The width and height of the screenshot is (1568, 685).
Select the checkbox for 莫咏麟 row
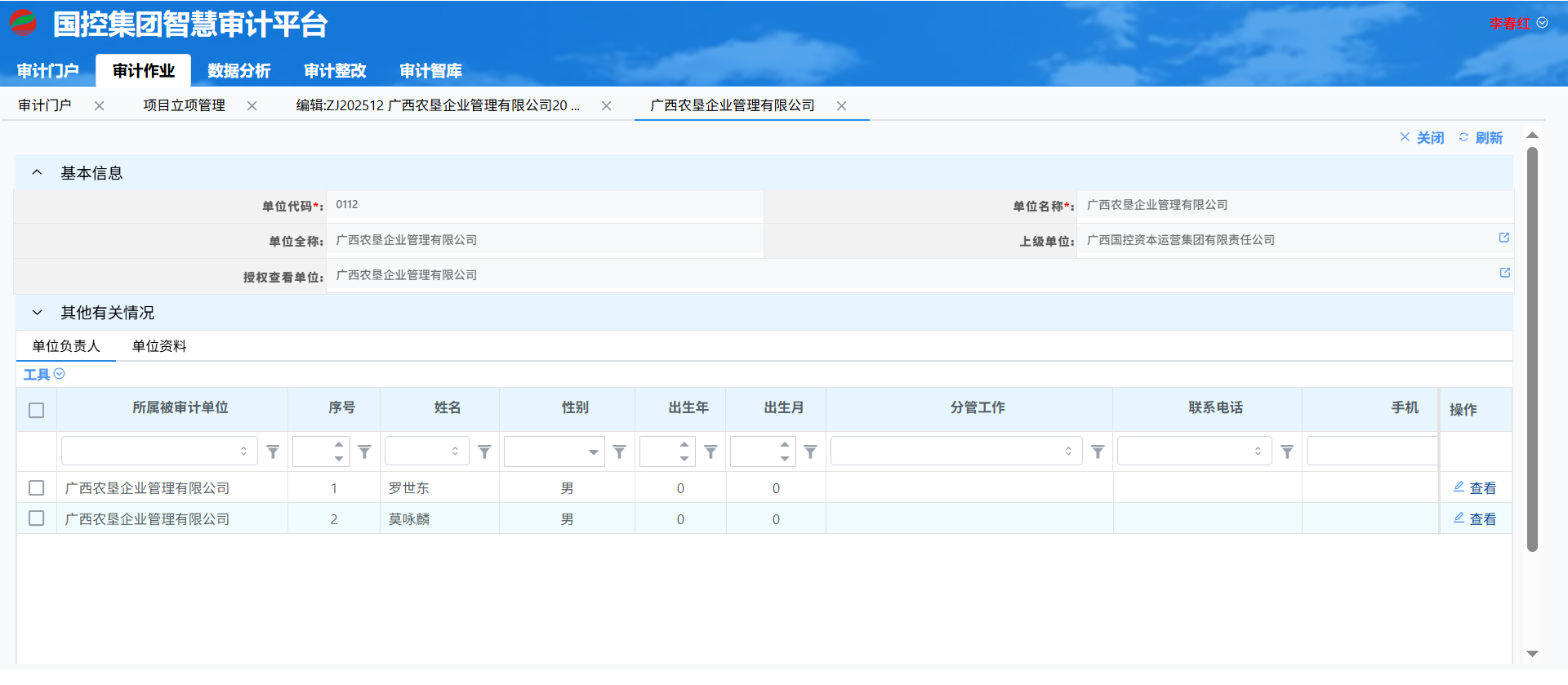pyautogui.click(x=37, y=518)
